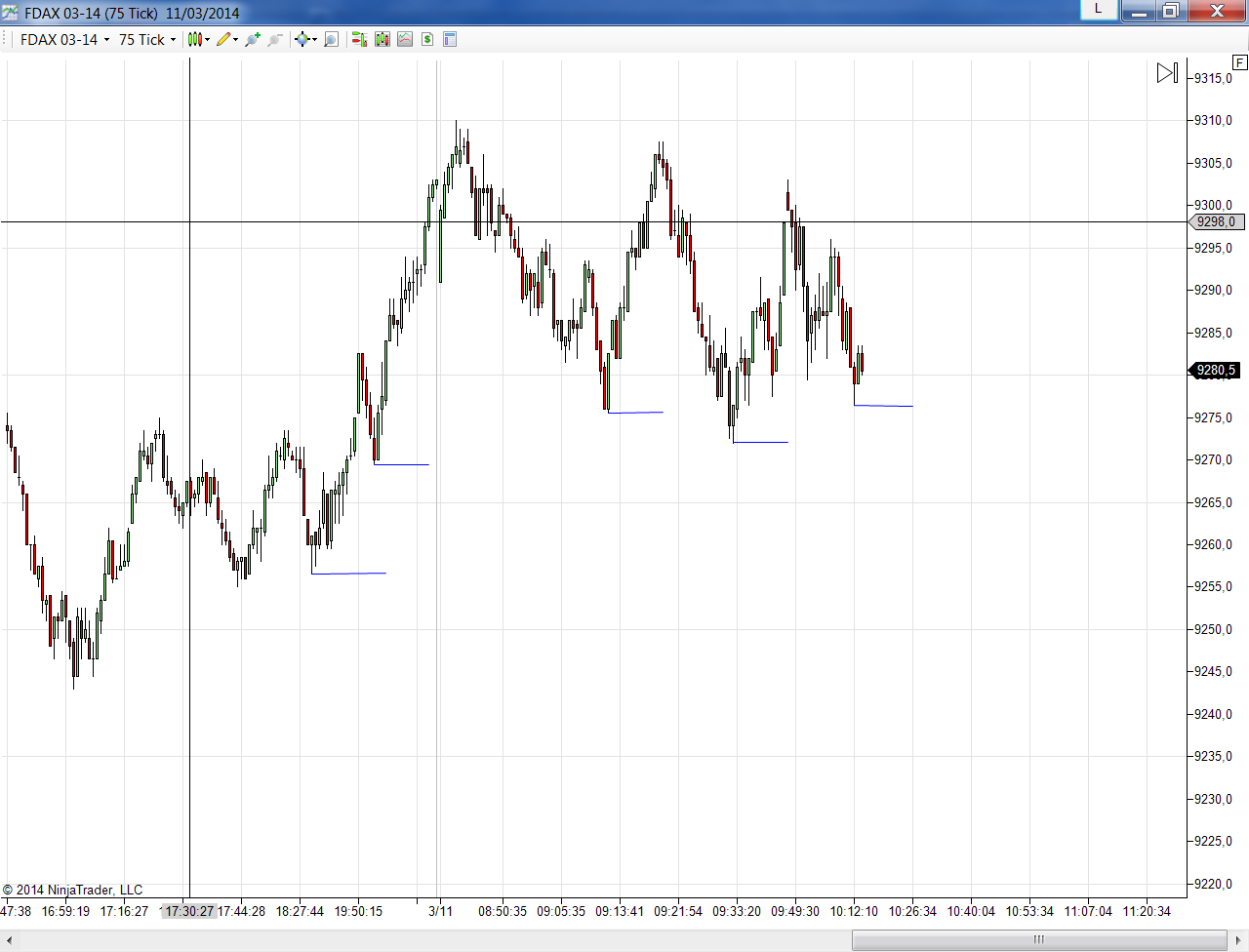Screen dimensions: 1249x952
Task: Click the 10:12:10 time axis label
Action: click(854, 911)
